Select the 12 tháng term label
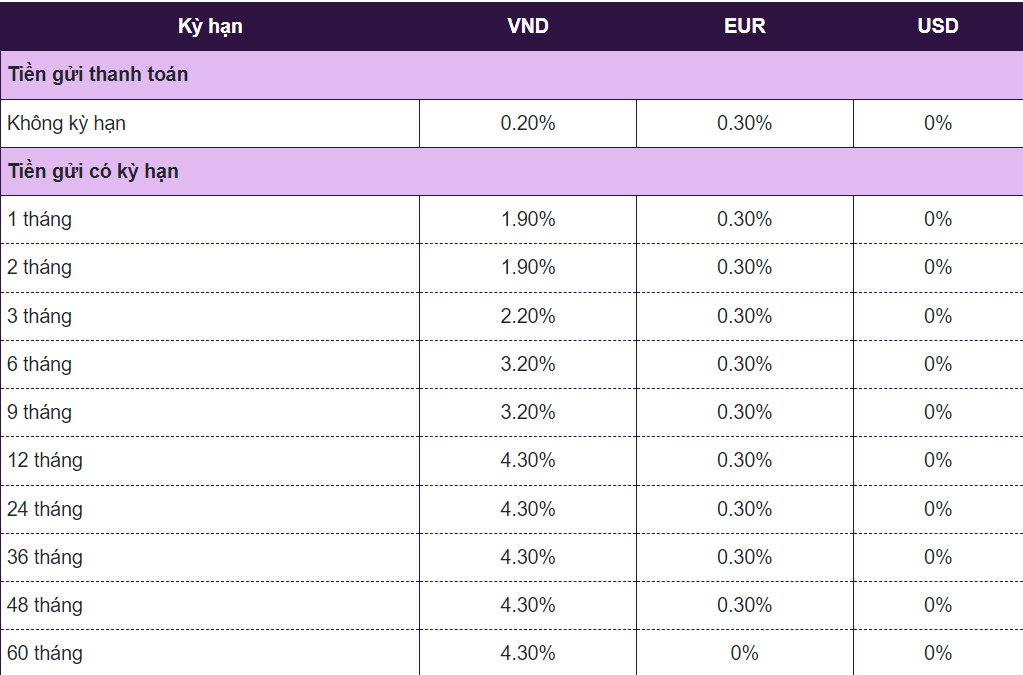 [x=45, y=460]
